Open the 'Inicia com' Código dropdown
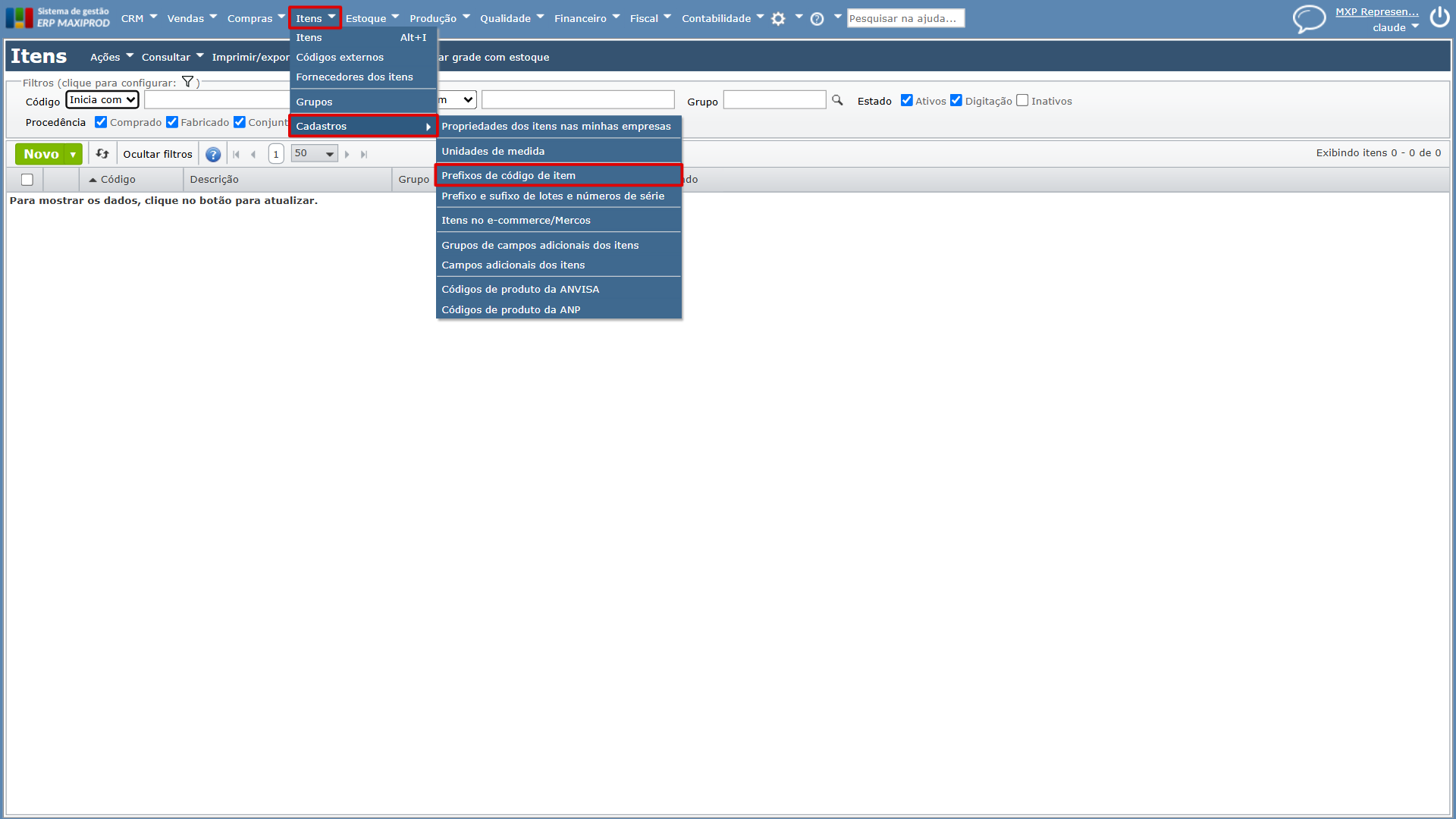 coord(102,99)
